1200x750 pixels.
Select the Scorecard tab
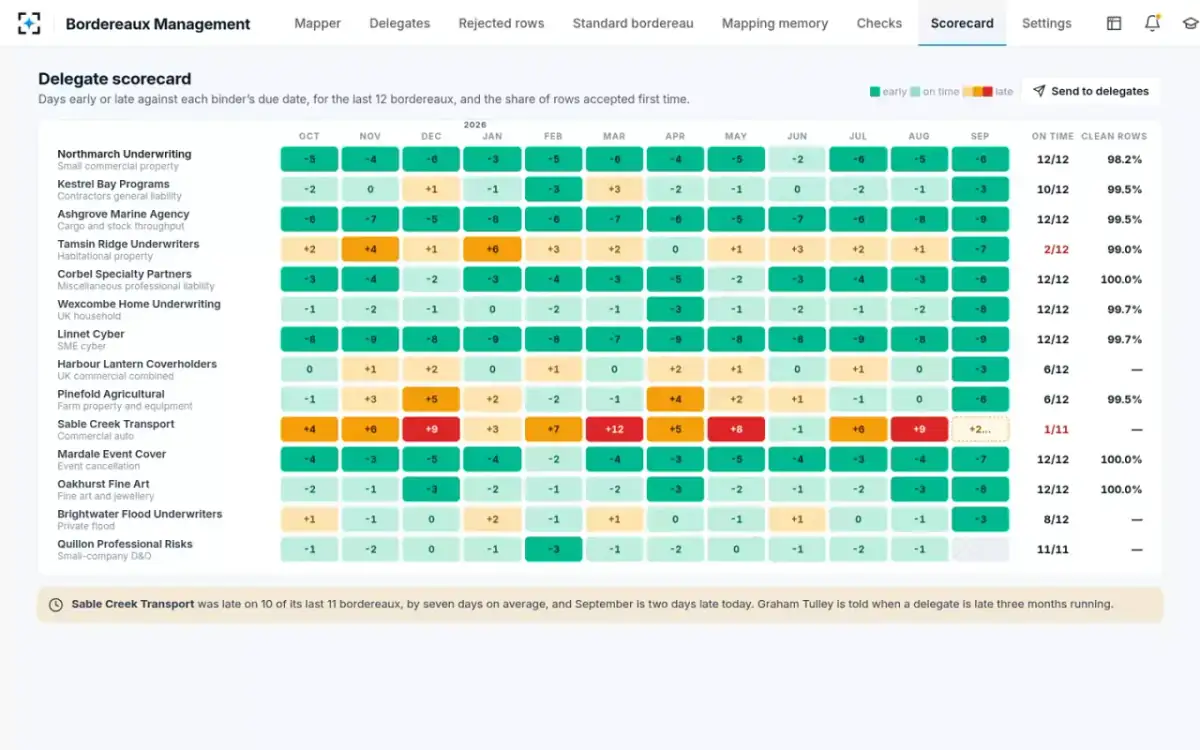[x=962, y=23]
